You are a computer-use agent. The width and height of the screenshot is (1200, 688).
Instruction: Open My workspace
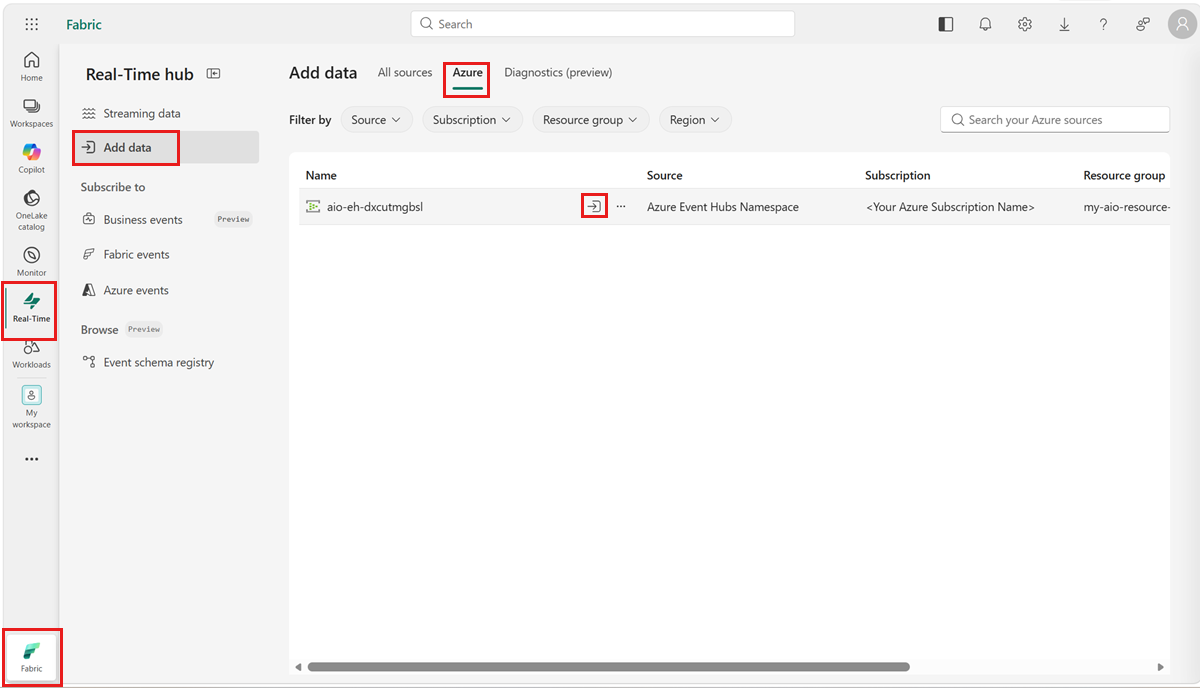(31, 407)
